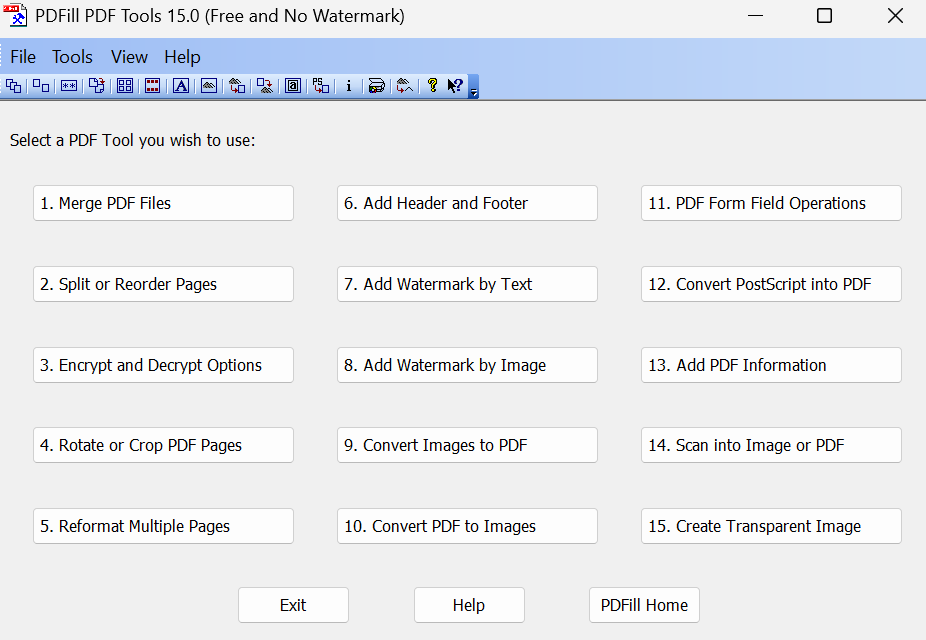Viewport: 926px width, 640px height.
Task: Click the Help button at bottom
Action: pos(469,605)
